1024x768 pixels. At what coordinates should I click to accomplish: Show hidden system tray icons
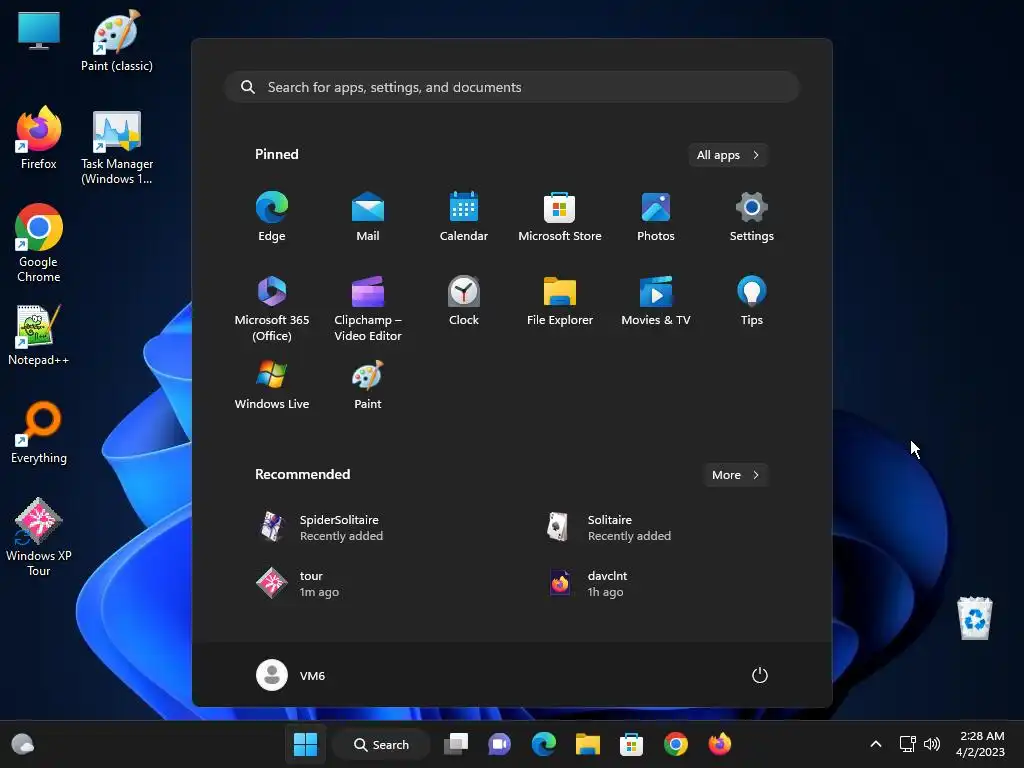[876, 744]
